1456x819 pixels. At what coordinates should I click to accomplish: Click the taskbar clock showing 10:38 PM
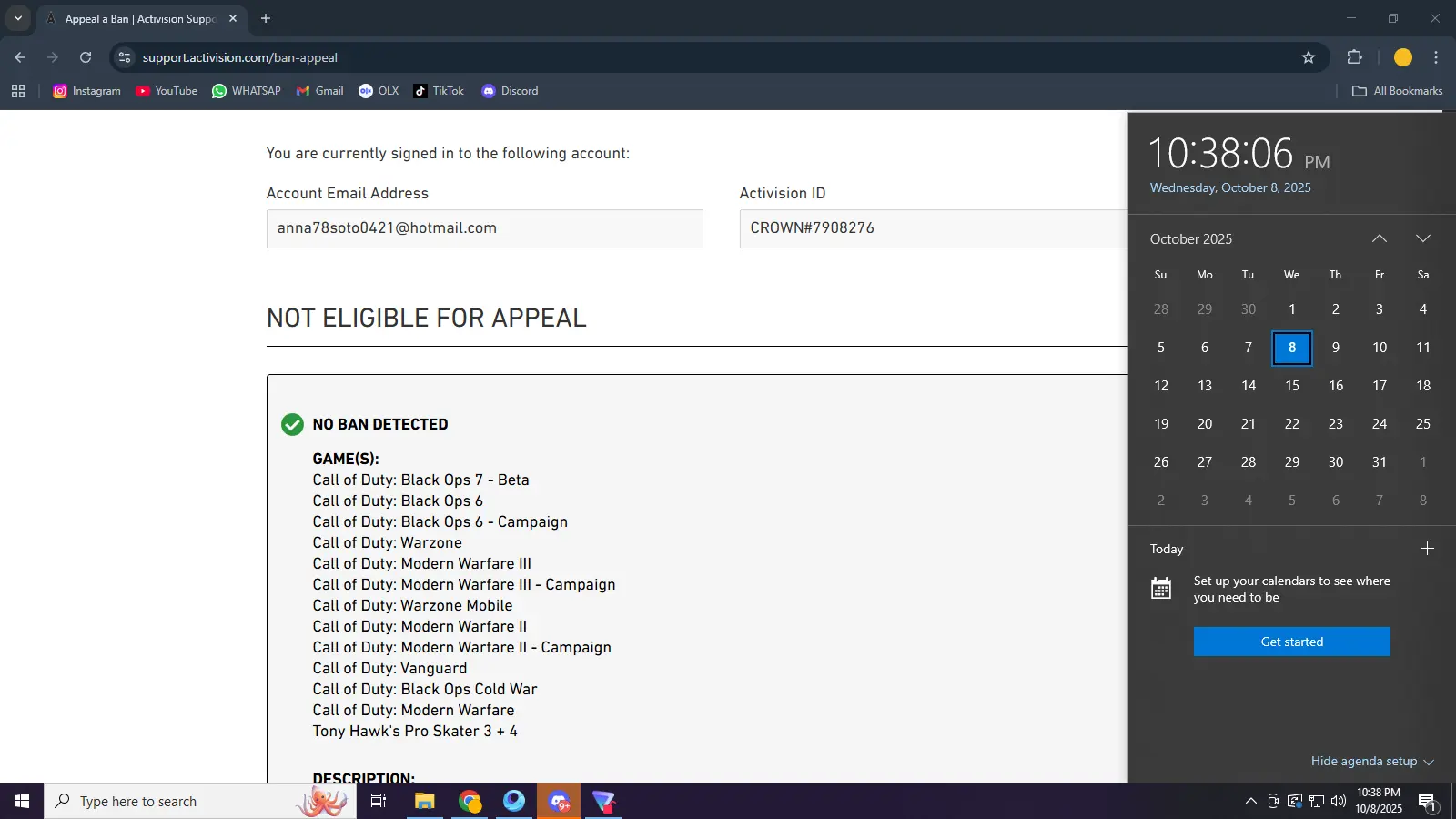tap(1379, 801)
